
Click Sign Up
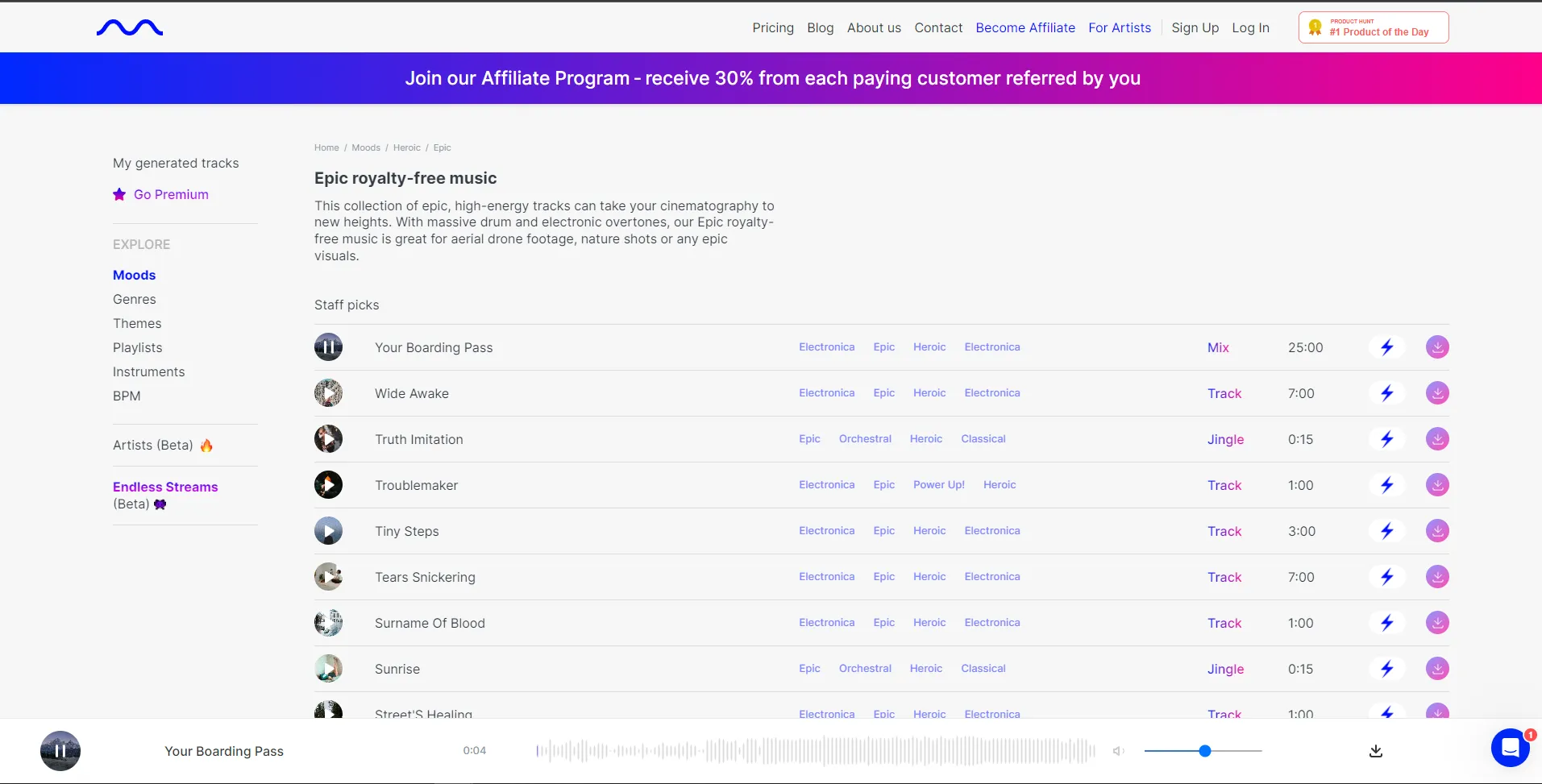[x=1195, y=27]
